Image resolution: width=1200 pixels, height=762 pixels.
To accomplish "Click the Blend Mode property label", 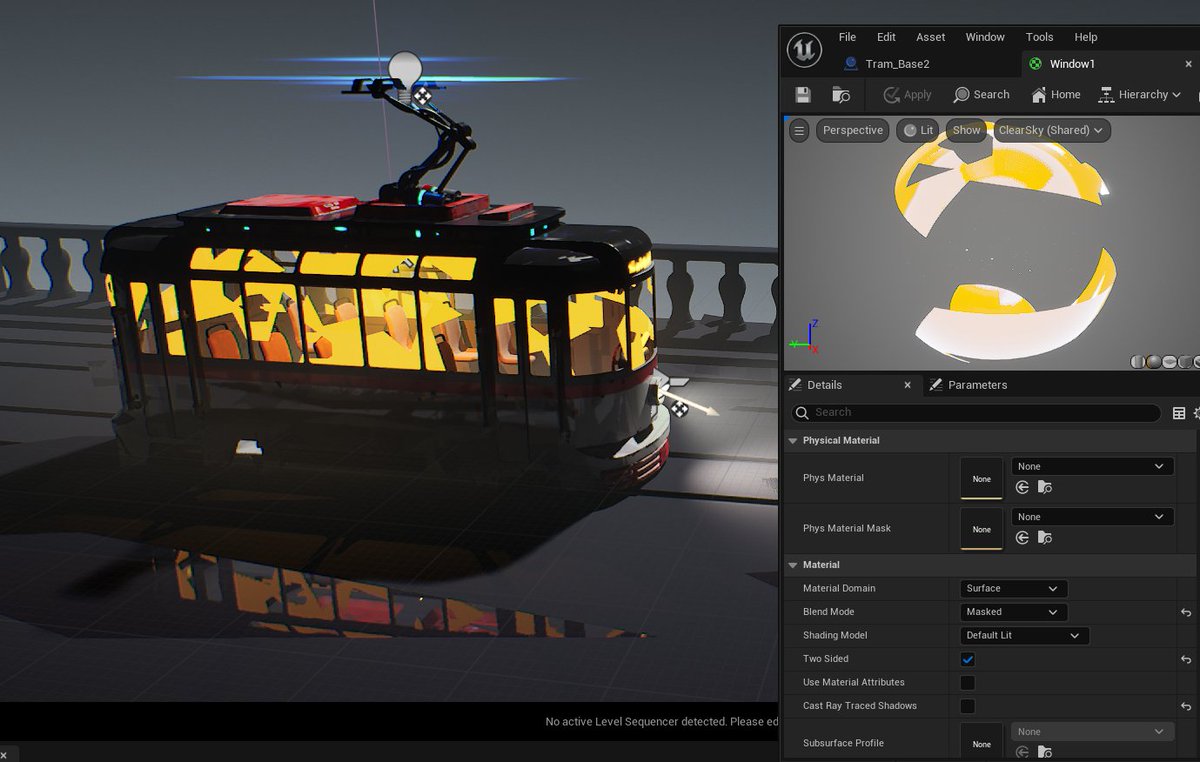I will pos(828,612).
